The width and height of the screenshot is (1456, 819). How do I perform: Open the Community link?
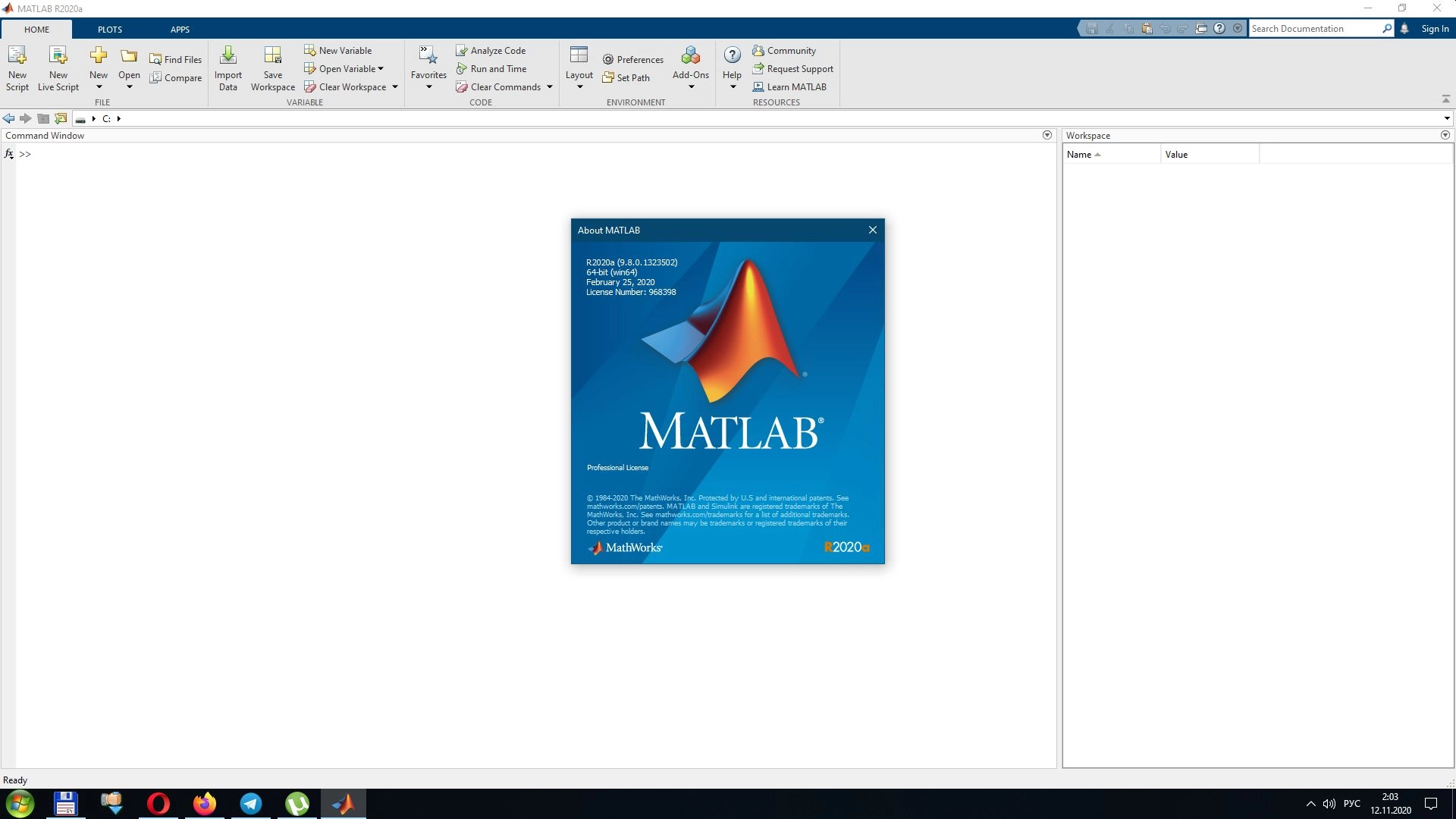[x=784, y=50]
